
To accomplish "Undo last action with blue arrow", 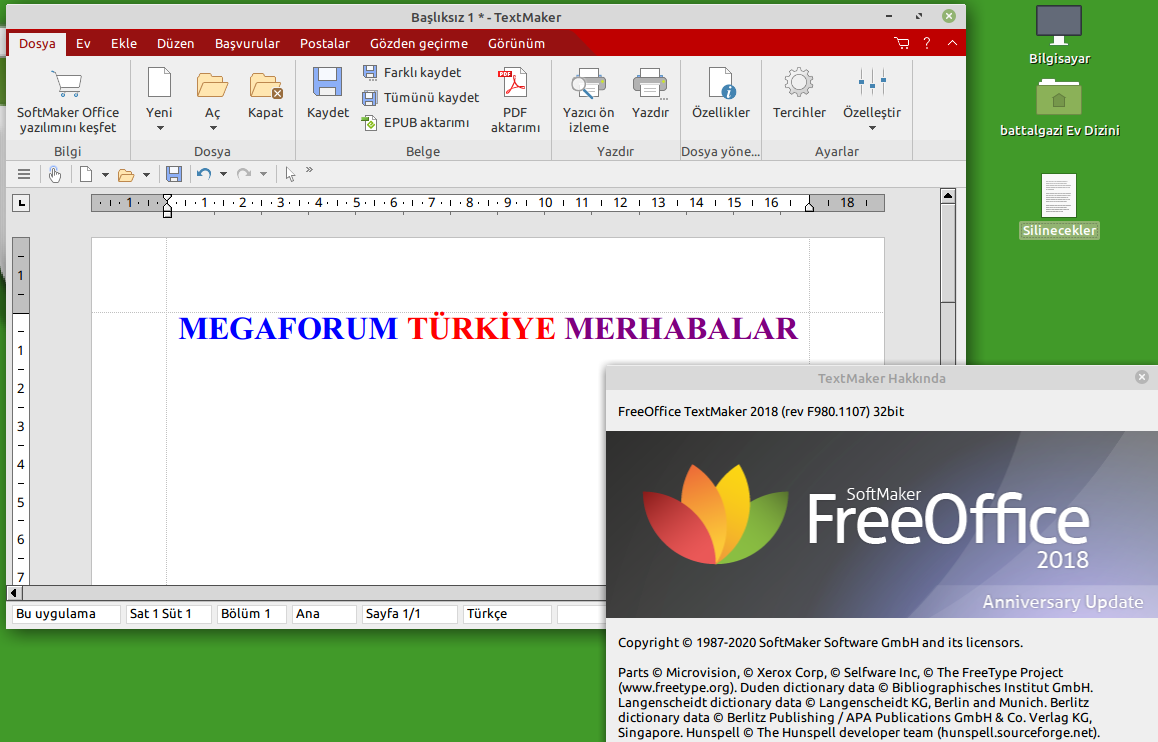I will [x=205, y=174].
